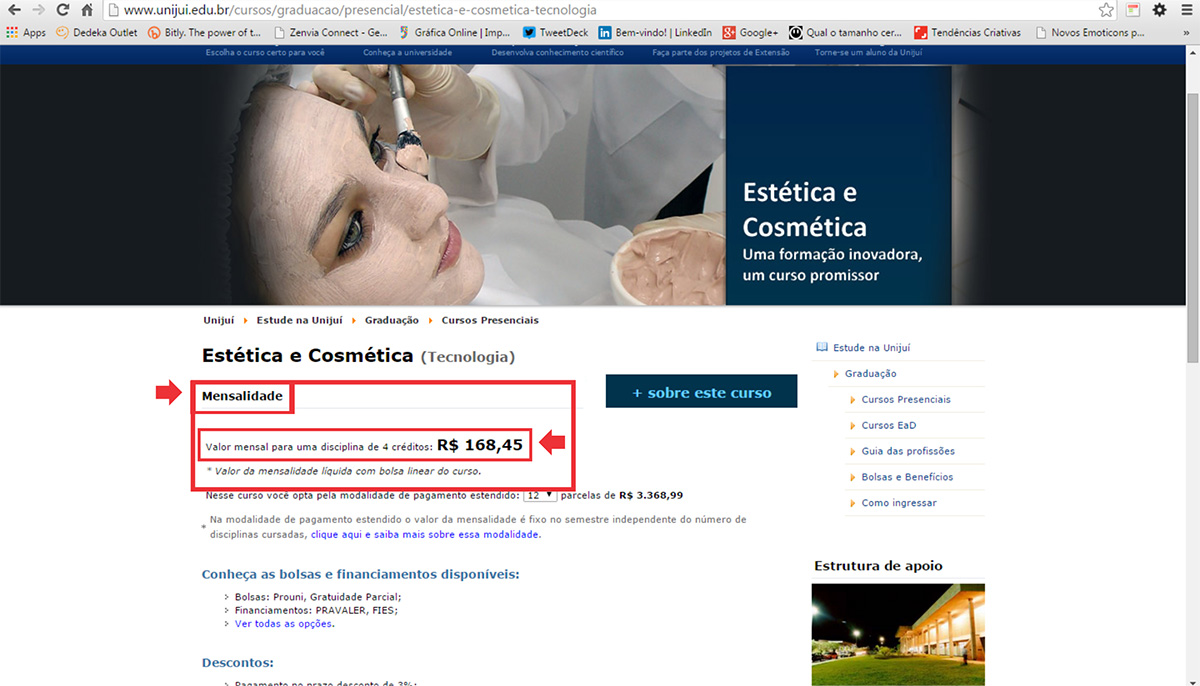Select the Mensalidade tab

coord(241,396)
